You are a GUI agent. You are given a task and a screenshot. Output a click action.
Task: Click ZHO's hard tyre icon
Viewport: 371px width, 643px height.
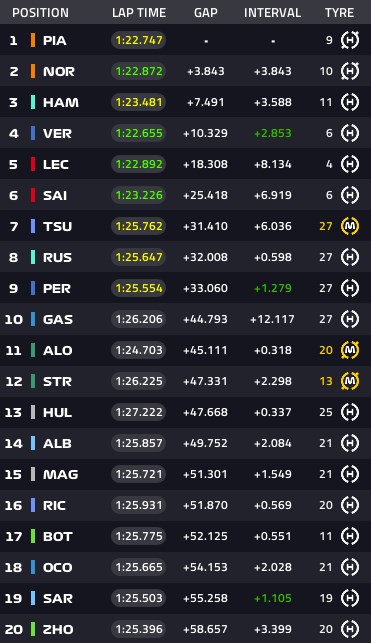pyautogui.click(x=350, y=629)
